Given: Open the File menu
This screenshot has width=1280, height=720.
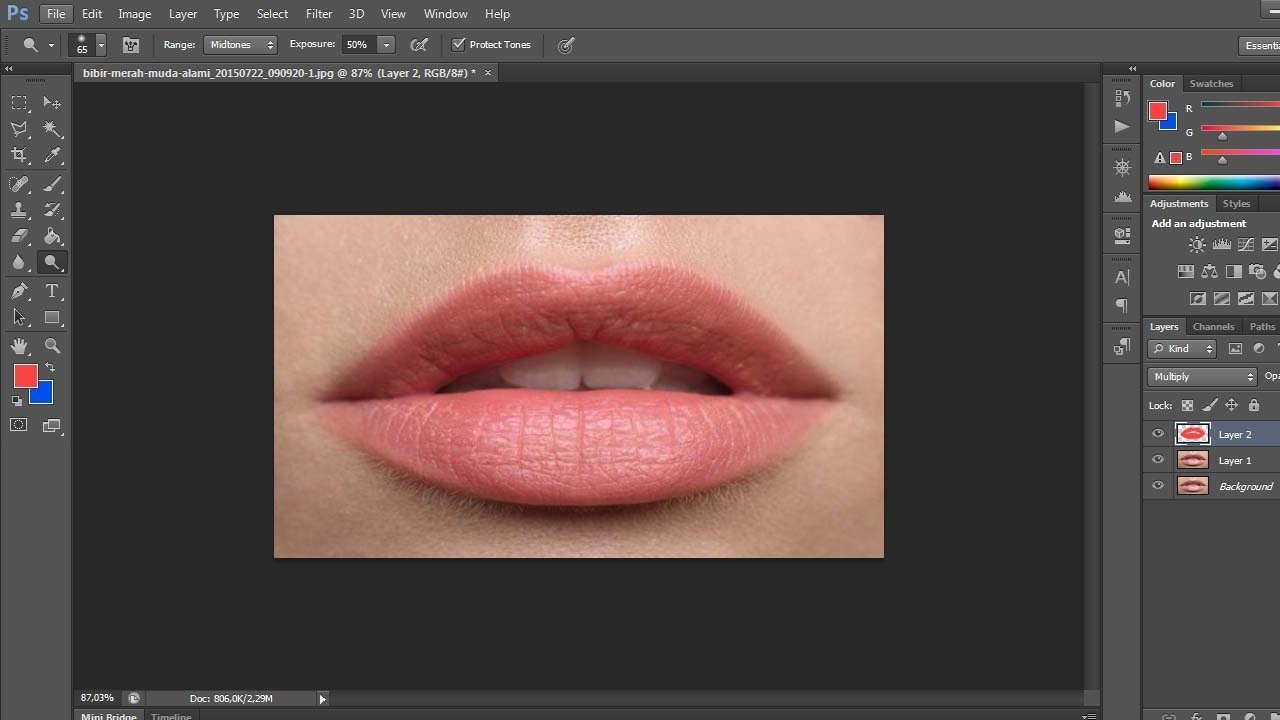Looking at the screenshot, I should pyautogui.click(x=56, y=14).
